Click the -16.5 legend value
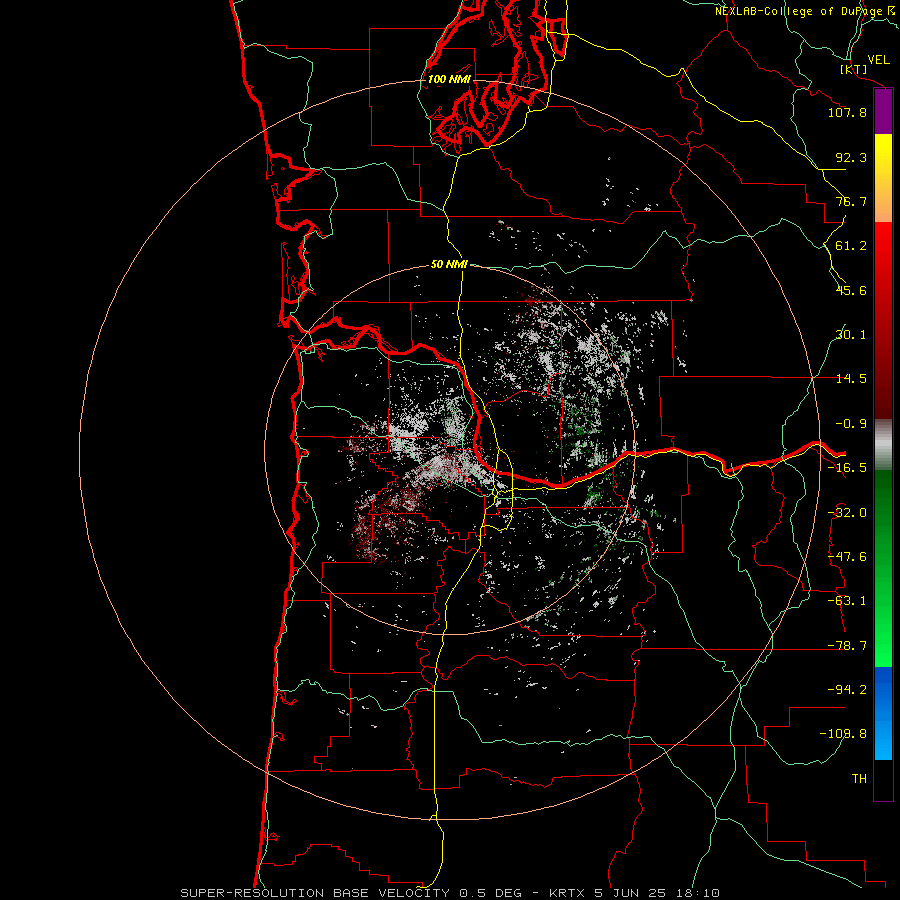Image resolution: width=900 pixels, height=900 pixels. point(847,468)
